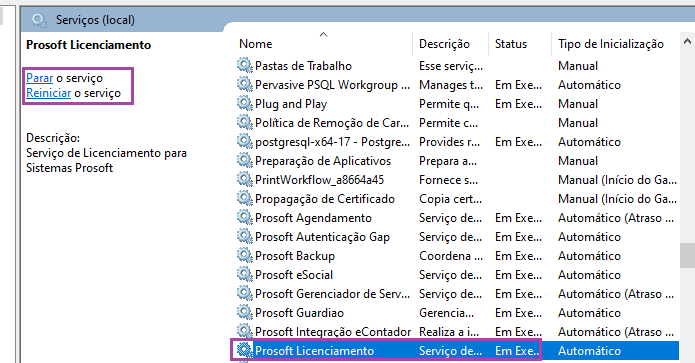Click the gear icon of Prosoft Guardiao
Screen dimensions: 695x363
point(245,313)
